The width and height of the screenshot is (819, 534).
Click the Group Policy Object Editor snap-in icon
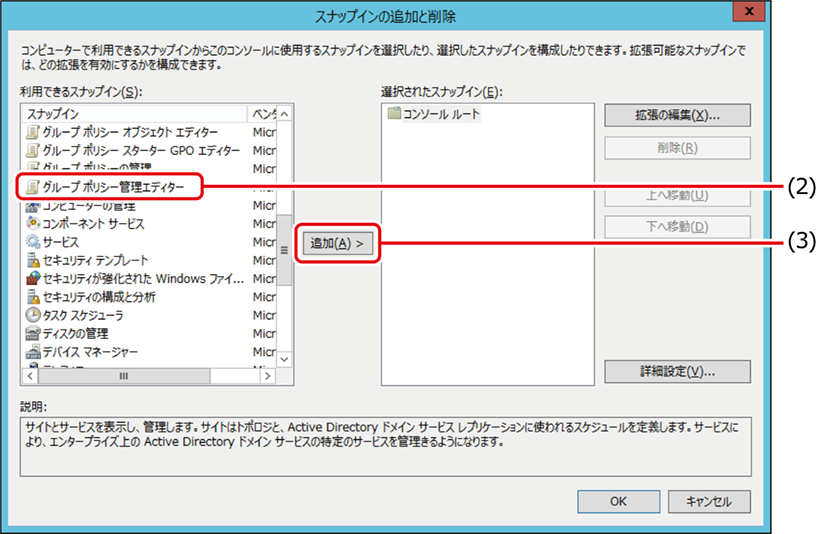[32, 132]
